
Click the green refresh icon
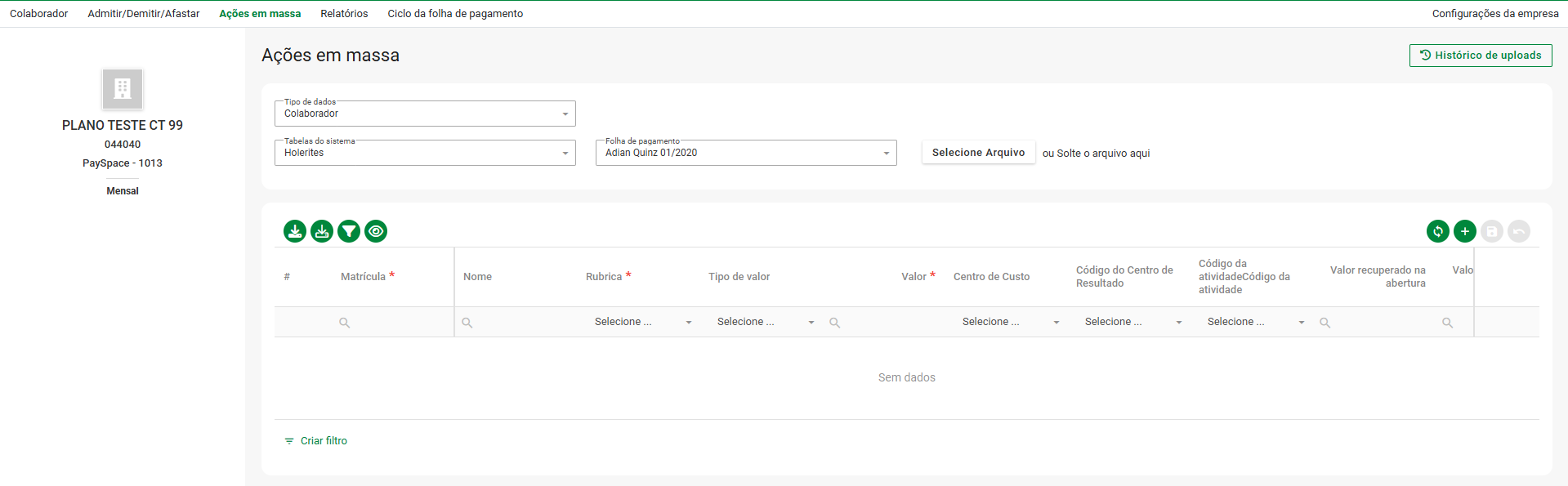point(1437,231)
